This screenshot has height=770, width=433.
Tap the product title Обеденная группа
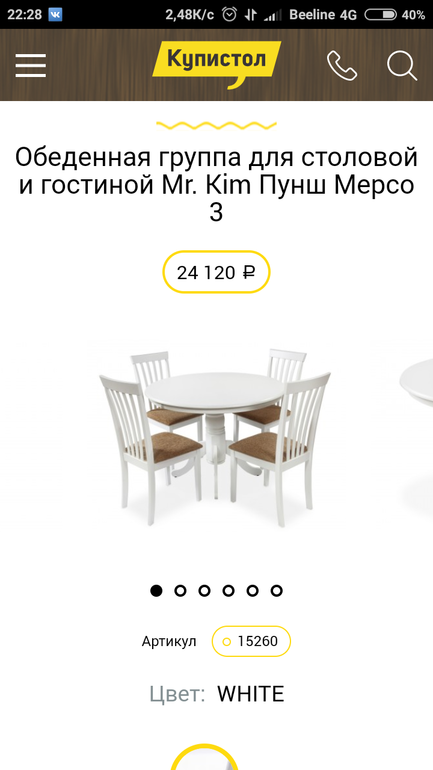pyautogui.click(x=216, y=185)
